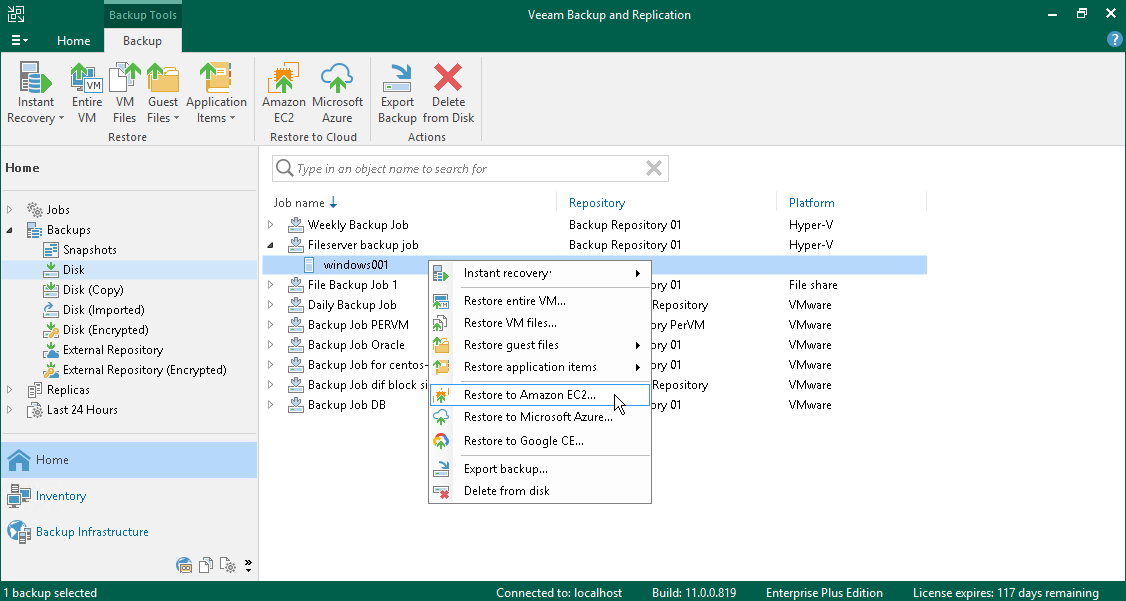Open the Instant Recovery ribbon tool
The height and width of the screenshot is (601, 1126).
(35, 90)
